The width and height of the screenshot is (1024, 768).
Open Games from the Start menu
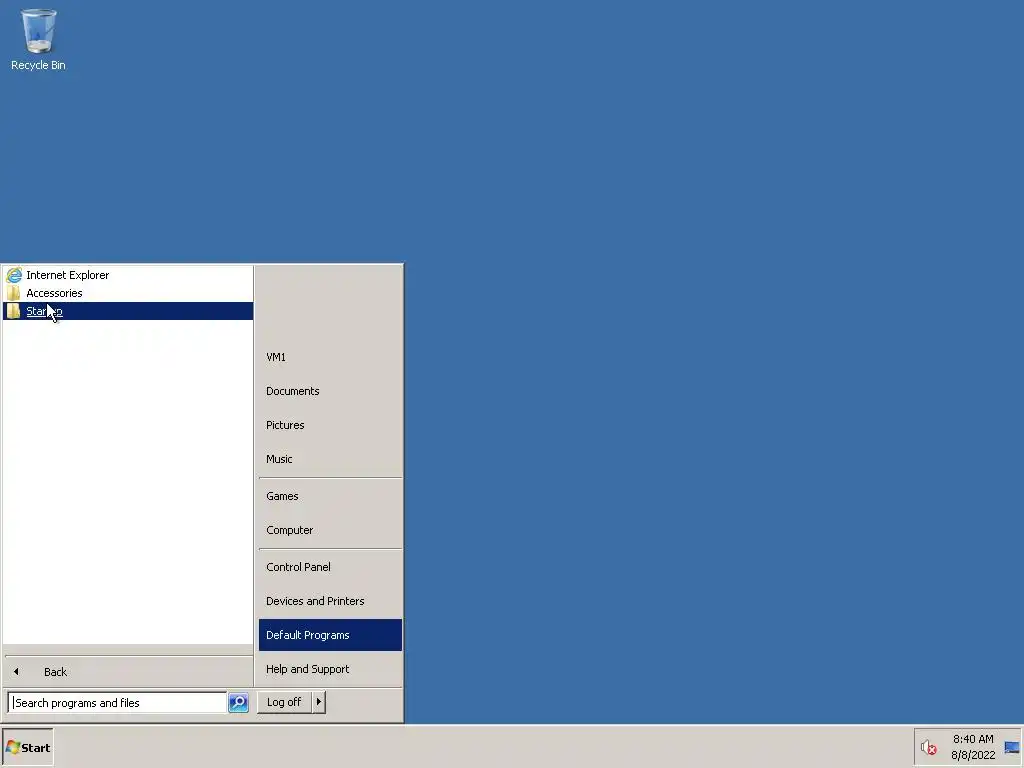coord(330,496)
